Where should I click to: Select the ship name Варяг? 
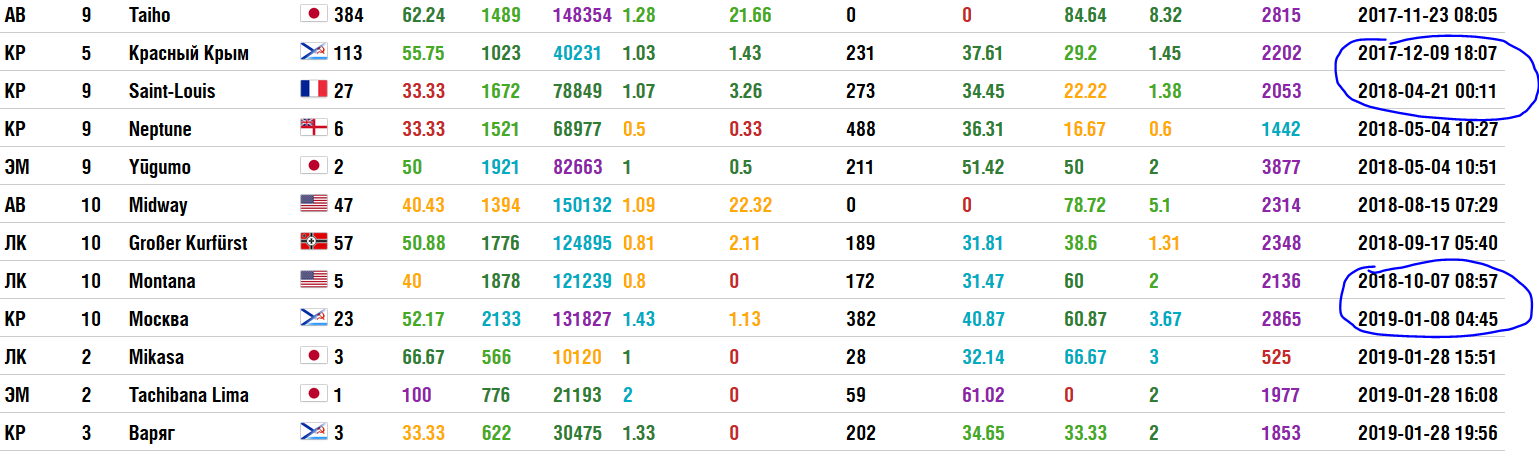click(x=154, y=433)
